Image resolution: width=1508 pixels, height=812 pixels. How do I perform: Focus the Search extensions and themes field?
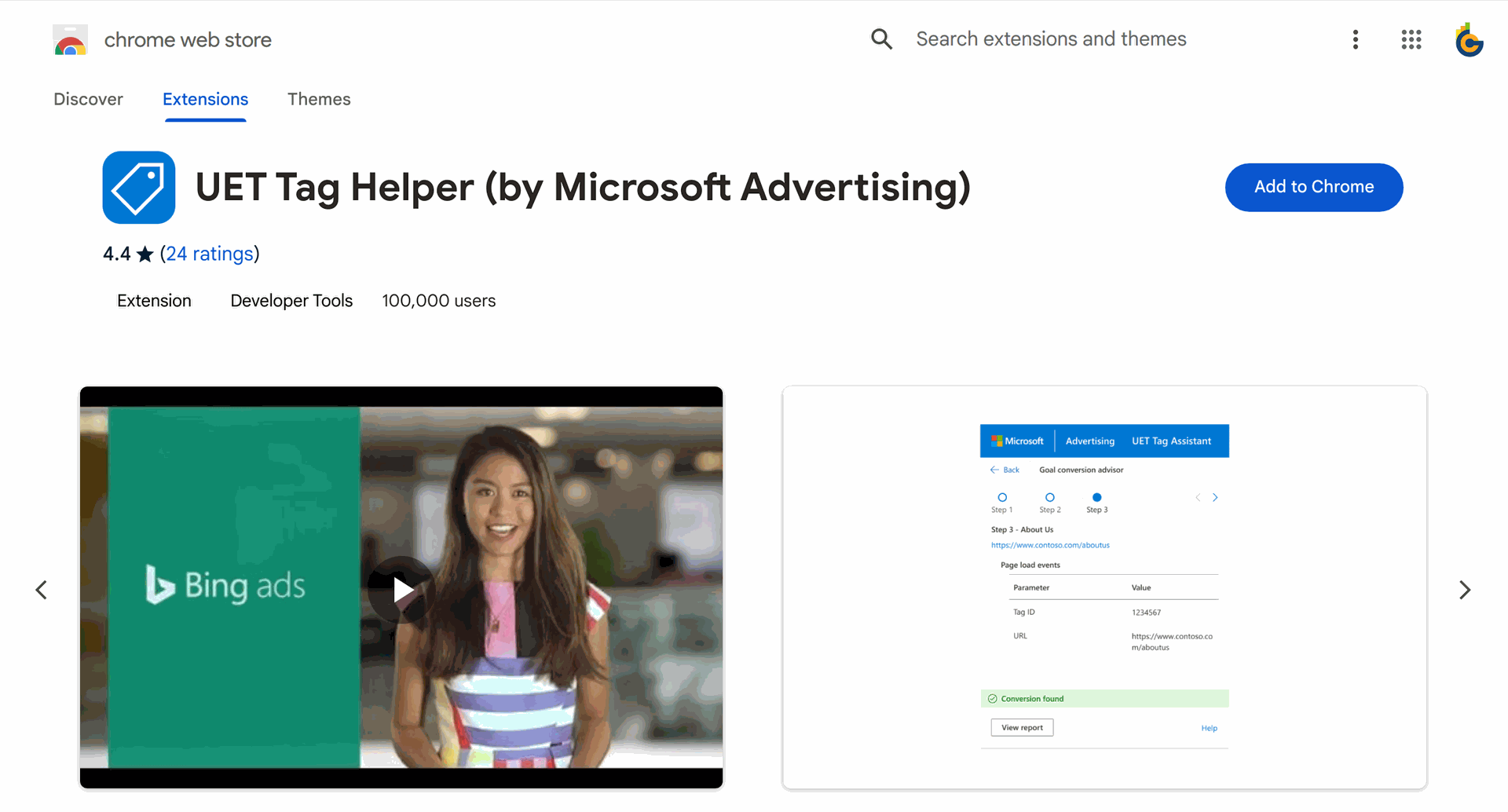1051,39
